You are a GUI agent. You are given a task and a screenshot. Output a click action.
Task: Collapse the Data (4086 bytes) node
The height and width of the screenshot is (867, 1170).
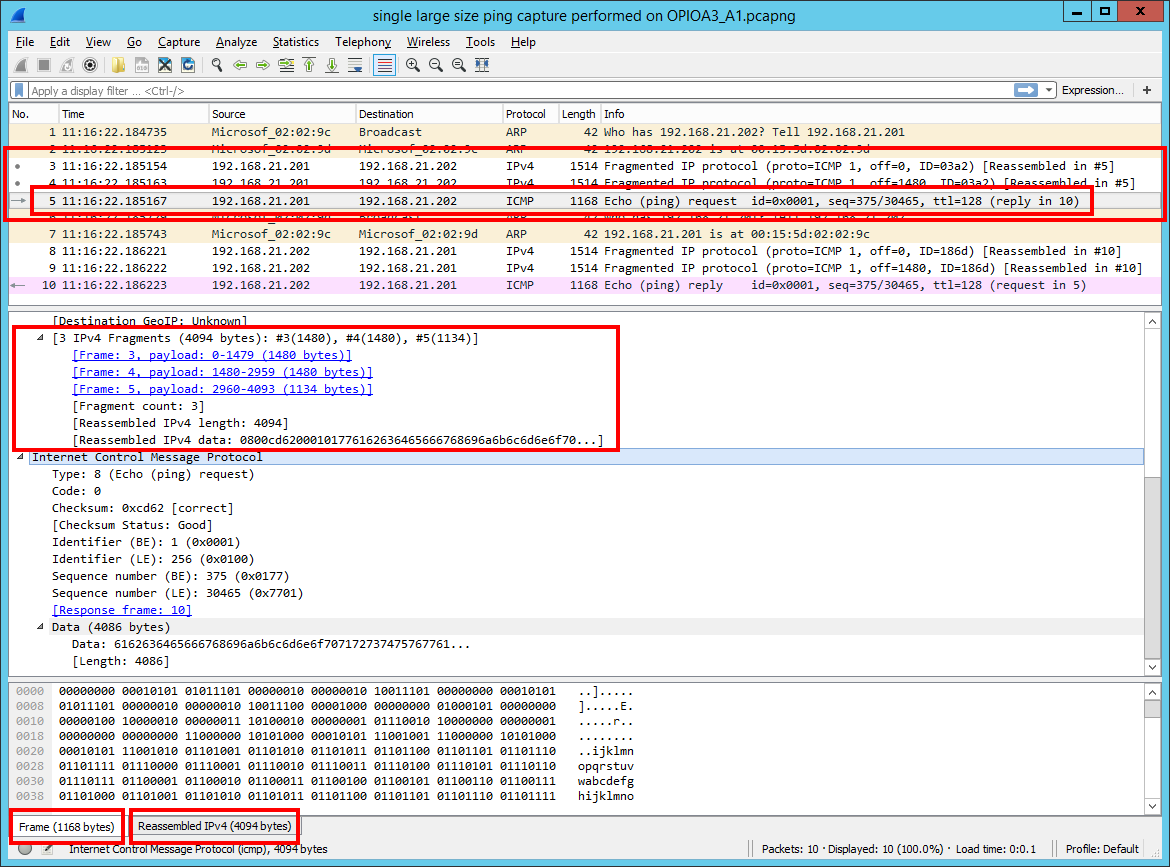(40, 627)
